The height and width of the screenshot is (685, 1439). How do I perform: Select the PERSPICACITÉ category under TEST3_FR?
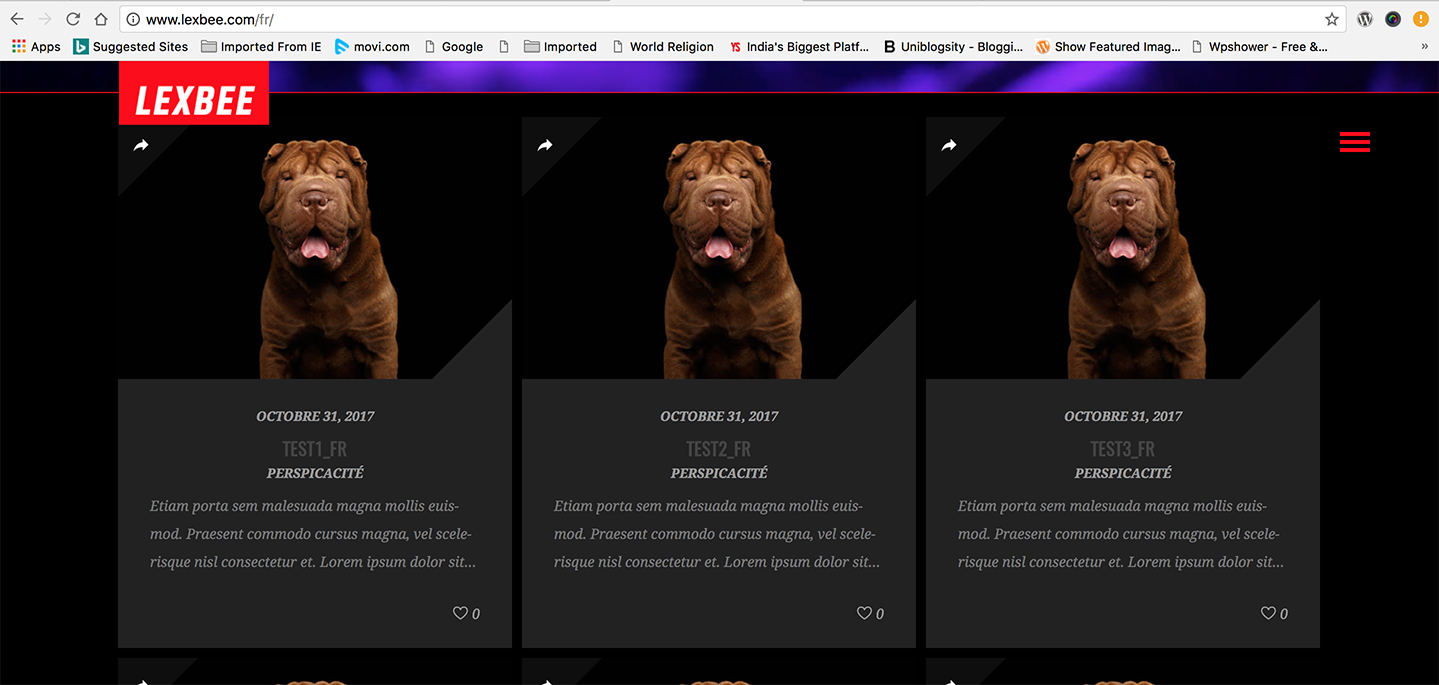coord(1123,473)
